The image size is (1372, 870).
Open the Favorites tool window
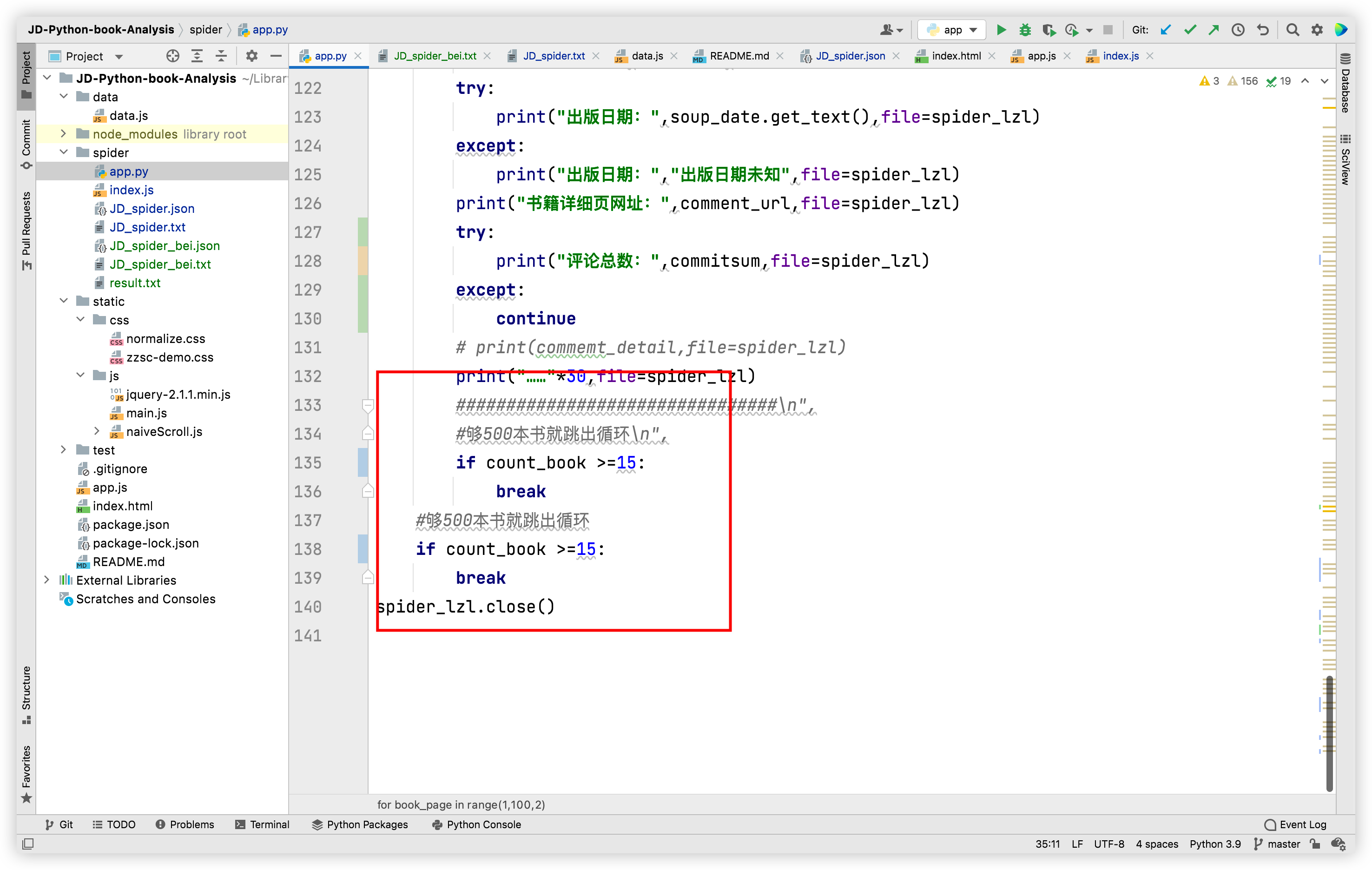(x=26, y=774)
